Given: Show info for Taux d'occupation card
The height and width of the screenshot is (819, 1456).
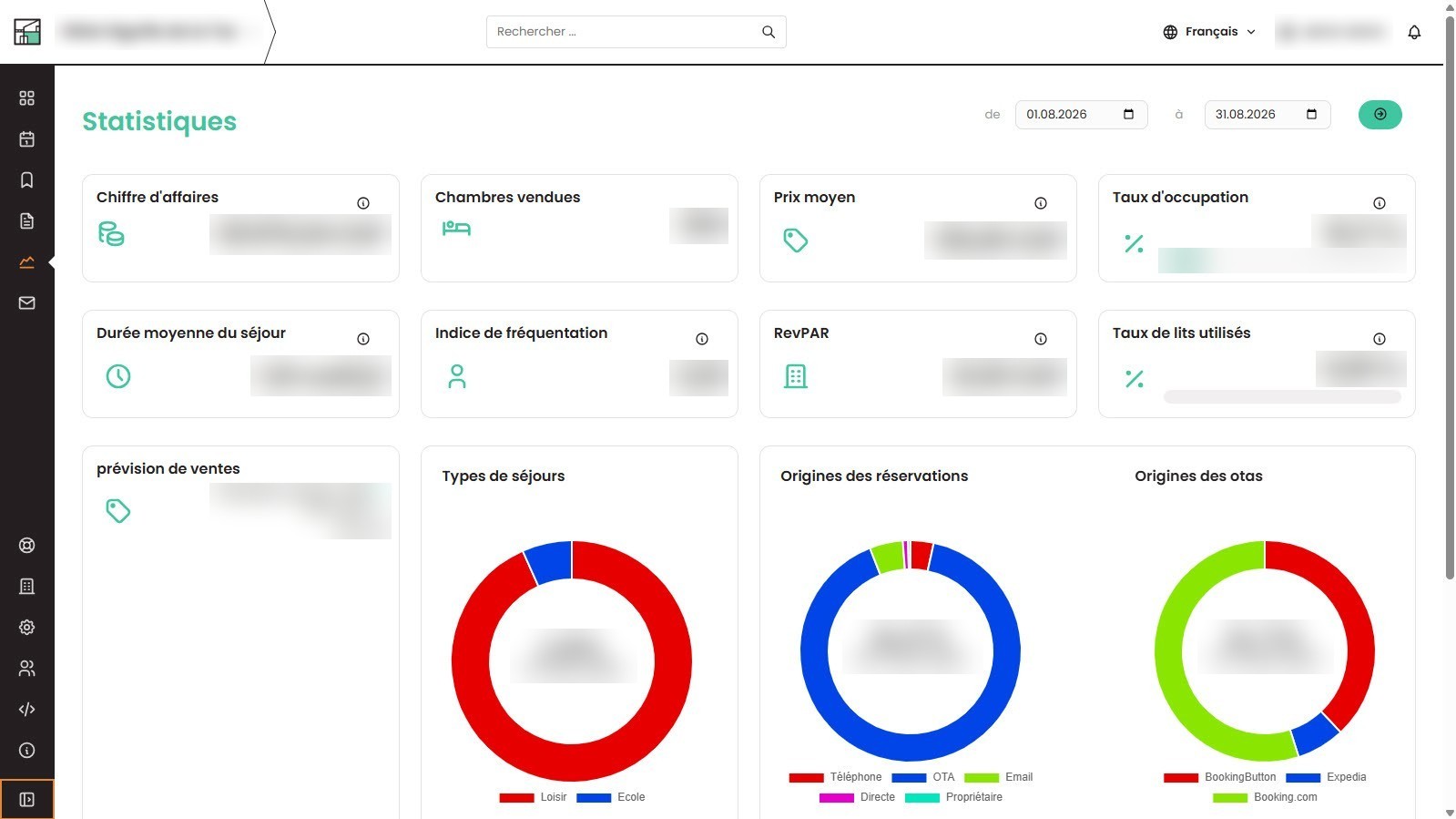Looking at the screenshot, I should tap(1380, 203).
